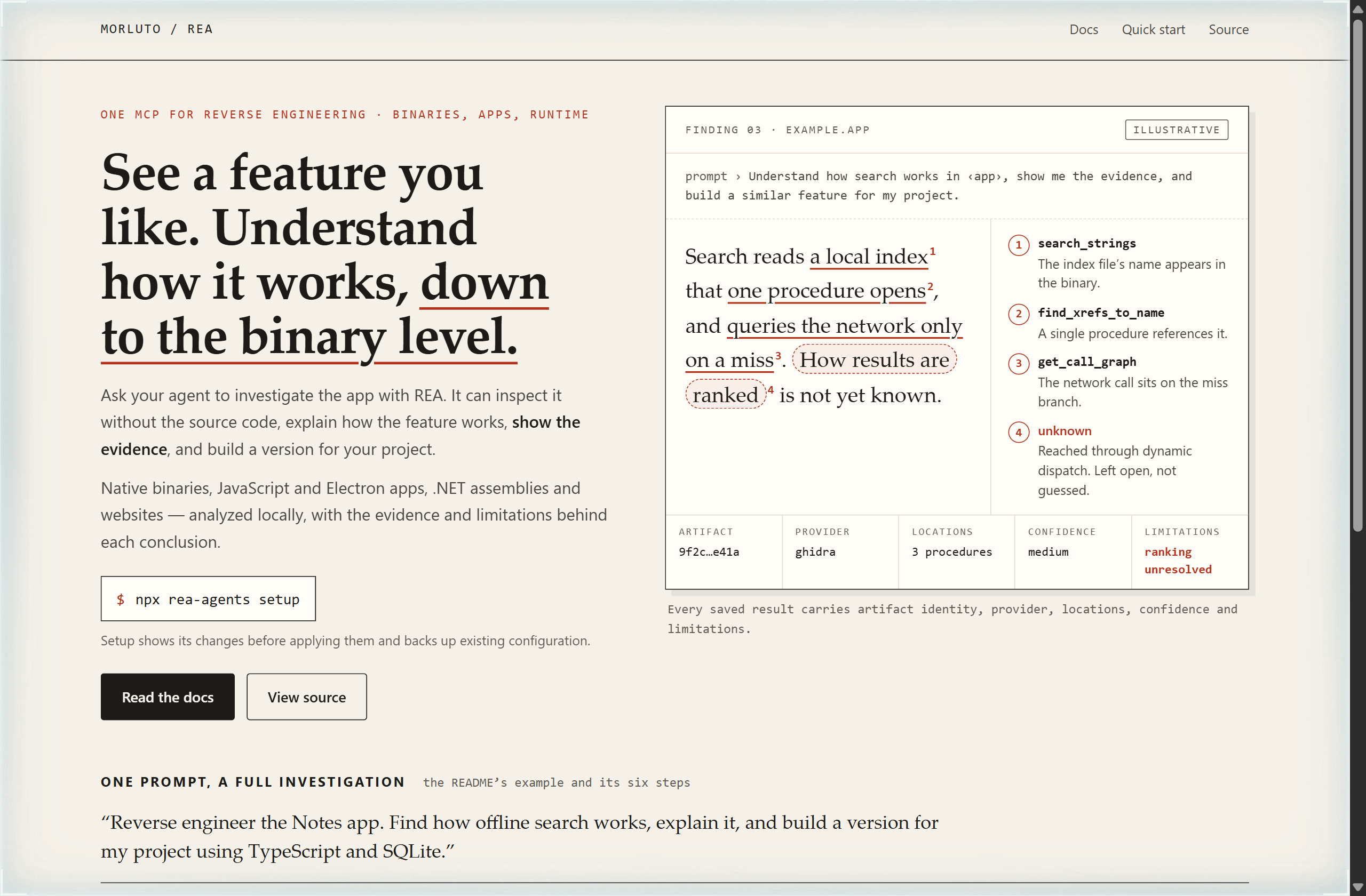Click the search_strings tool name
The height and width of the screenshot is (896, 1366).
tap(1086, 243)
